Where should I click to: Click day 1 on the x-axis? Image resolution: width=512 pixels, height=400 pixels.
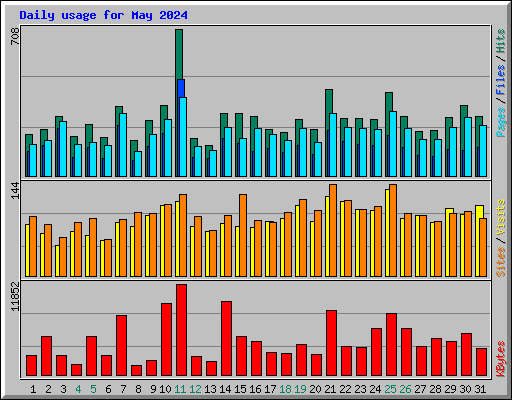point(33,389)
